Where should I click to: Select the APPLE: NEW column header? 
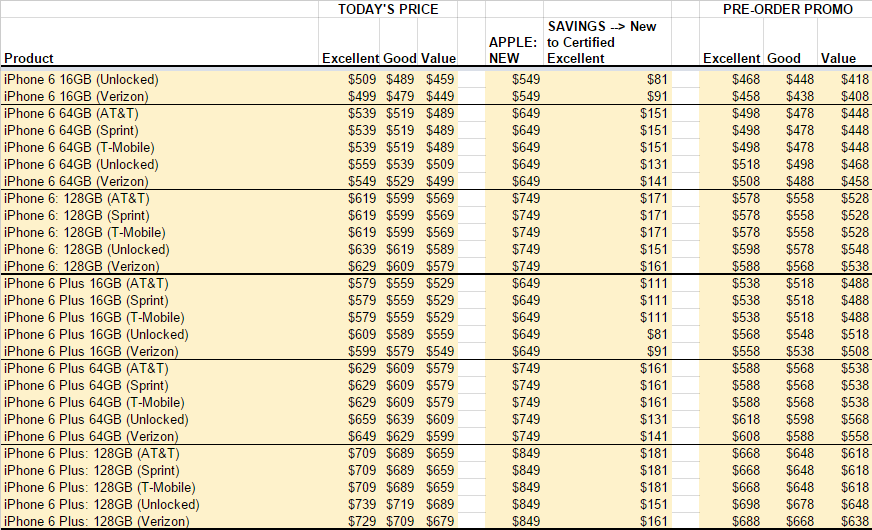click(513, 50)
